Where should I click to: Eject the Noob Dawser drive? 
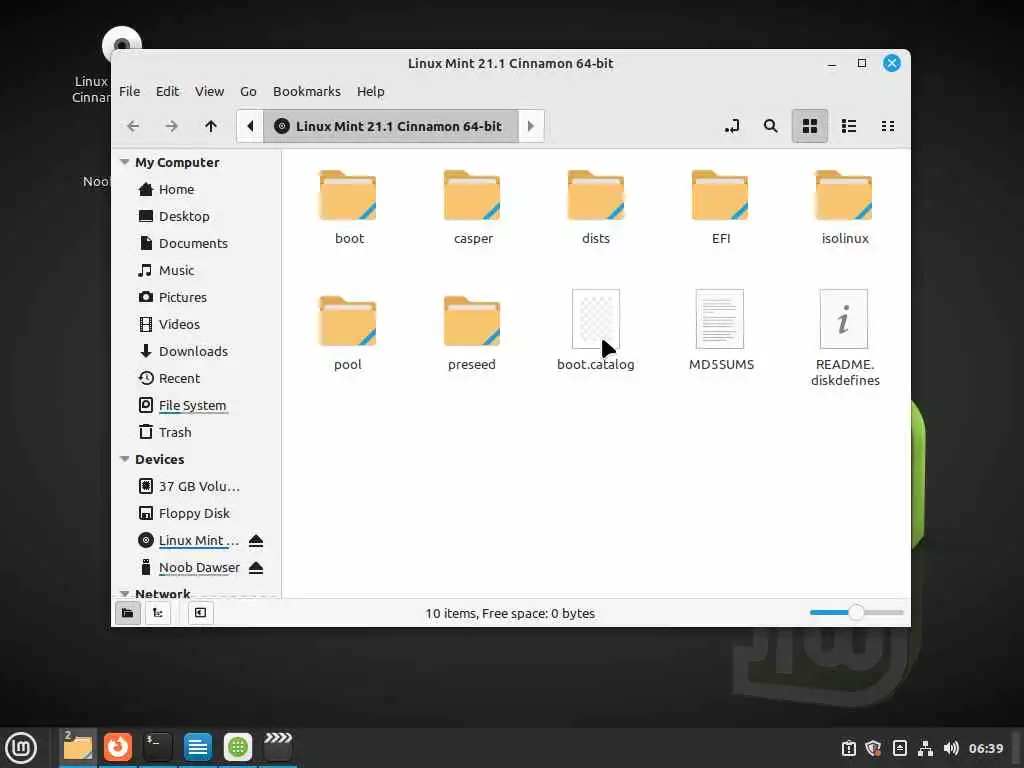[256, 568]
